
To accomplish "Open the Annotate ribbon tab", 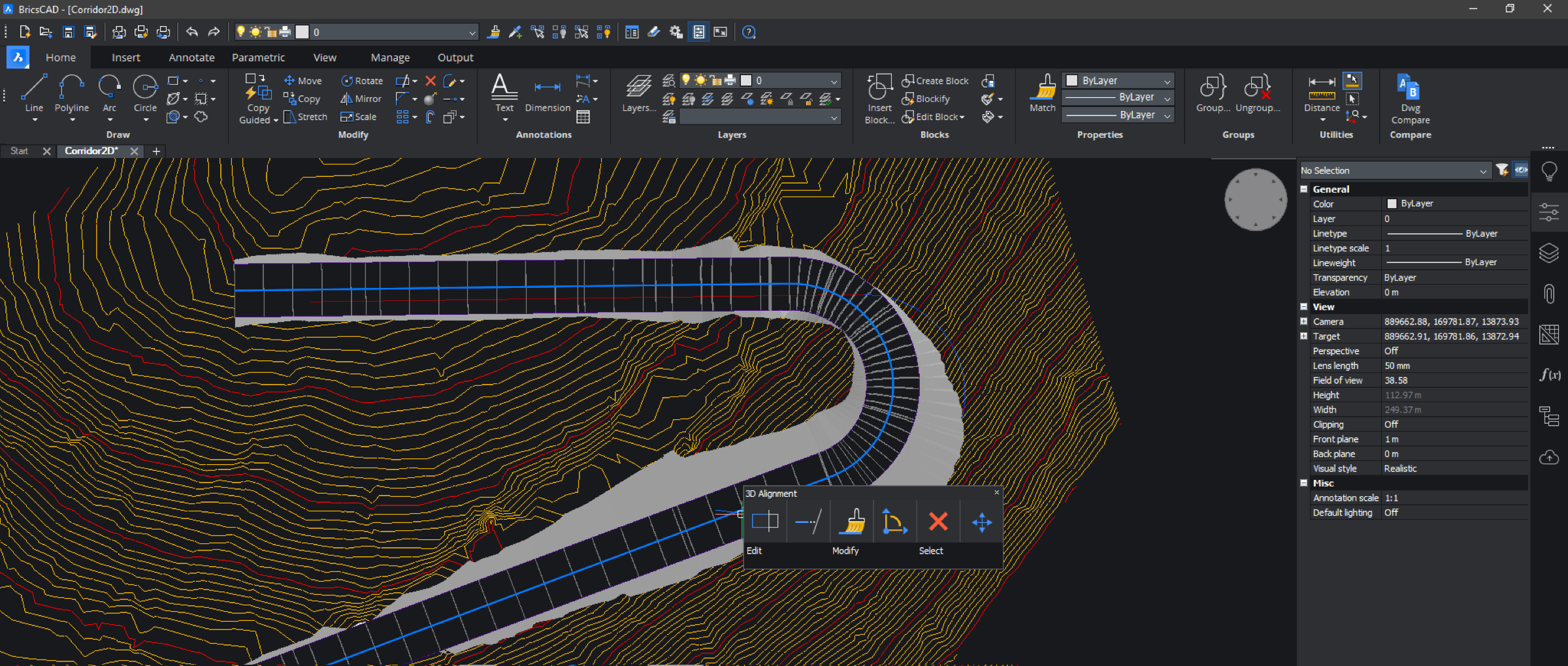I will coord(191,57).
